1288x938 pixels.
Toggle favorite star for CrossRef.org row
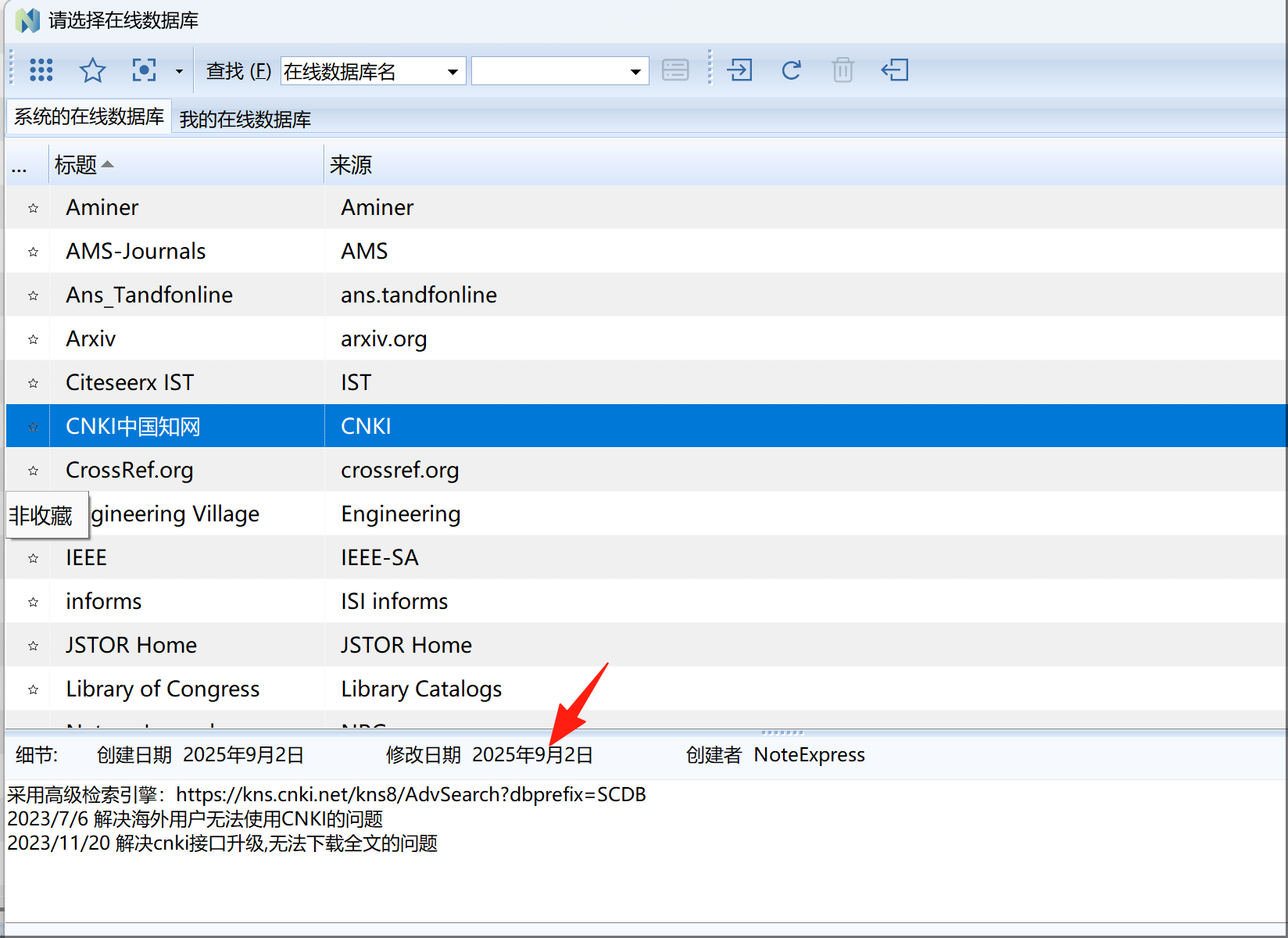33,471
